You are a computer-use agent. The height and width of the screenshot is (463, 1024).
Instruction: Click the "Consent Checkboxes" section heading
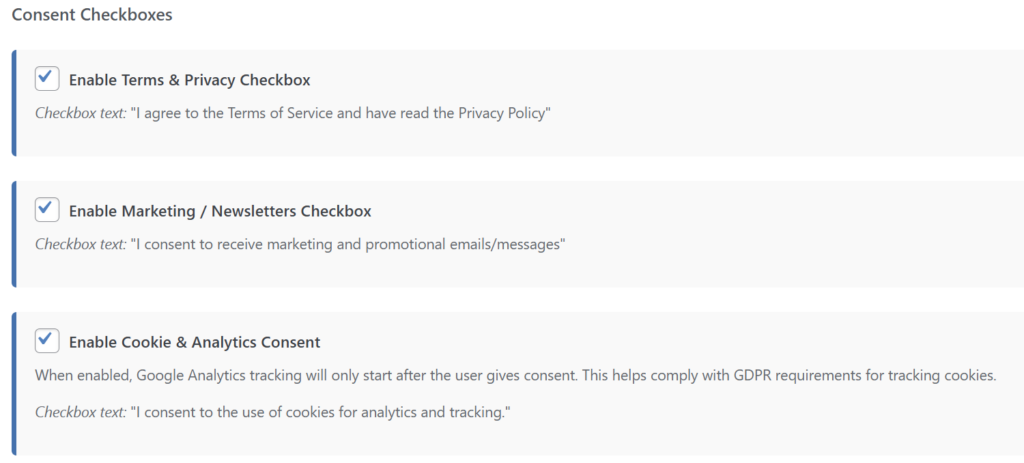(x=92, y=16)
